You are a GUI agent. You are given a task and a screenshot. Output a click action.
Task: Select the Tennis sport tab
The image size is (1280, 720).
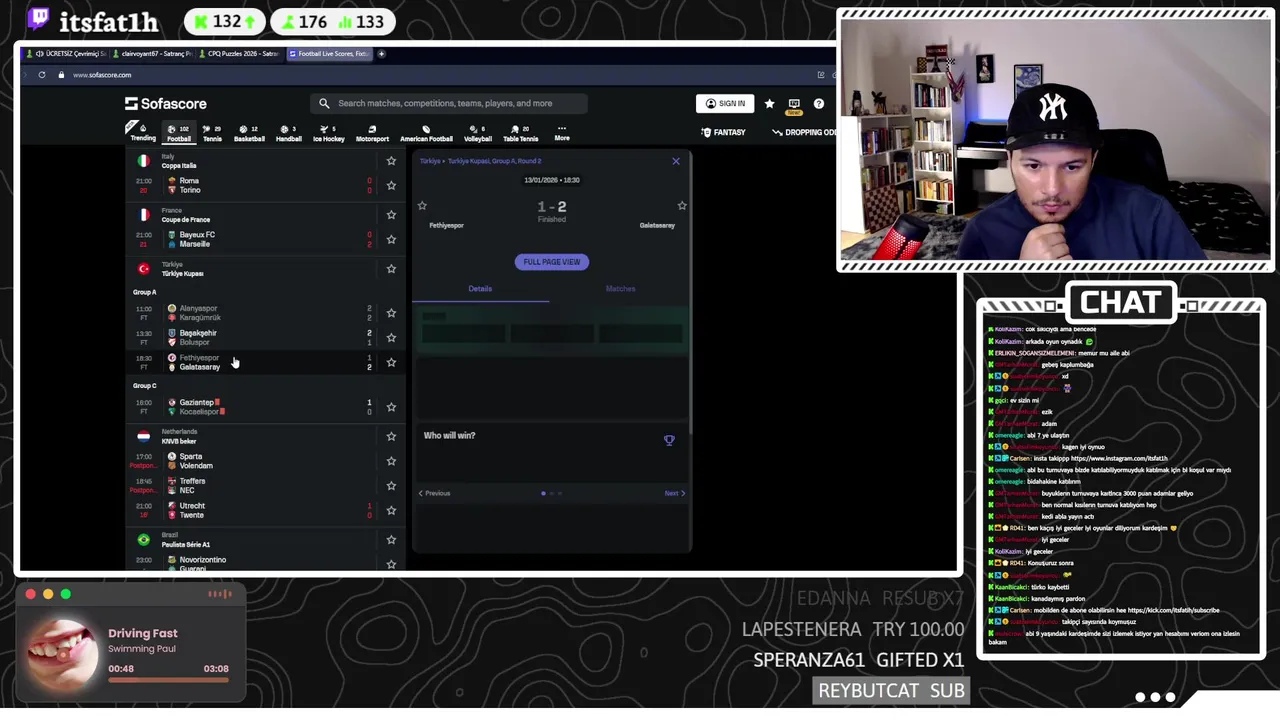click(x=212, y=133)
